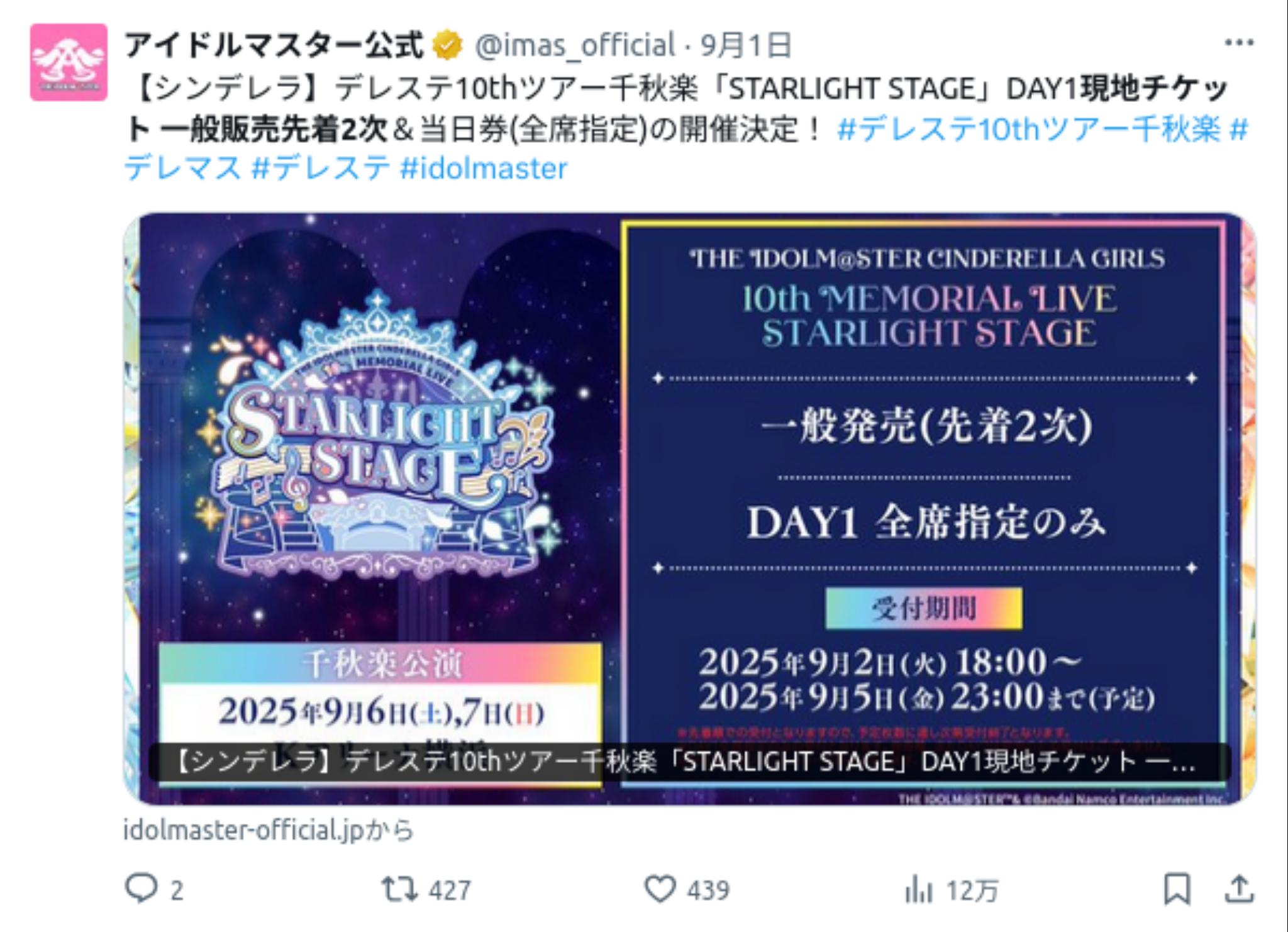Share the post via upload arrow icon
The width and height of the screenshot is (1288, 932).
[1238, 889]
